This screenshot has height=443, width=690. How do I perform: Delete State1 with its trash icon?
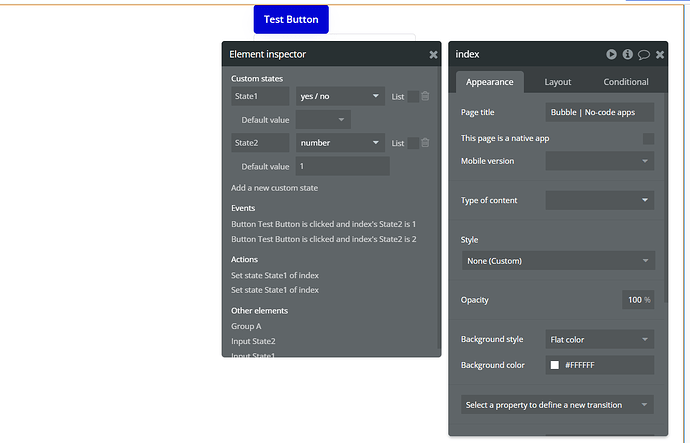pos(425,96)
